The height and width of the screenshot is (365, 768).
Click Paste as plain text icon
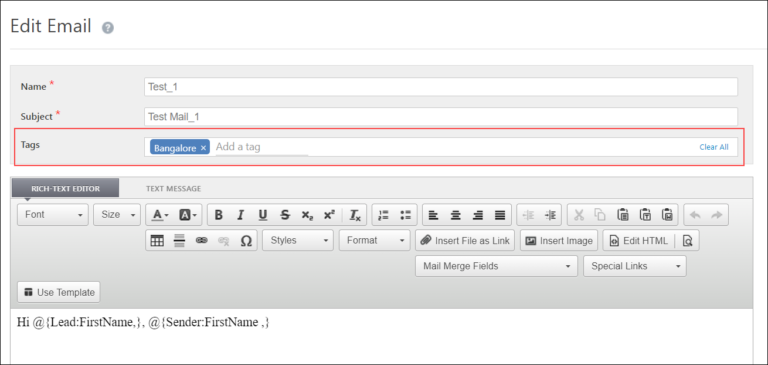645,215
